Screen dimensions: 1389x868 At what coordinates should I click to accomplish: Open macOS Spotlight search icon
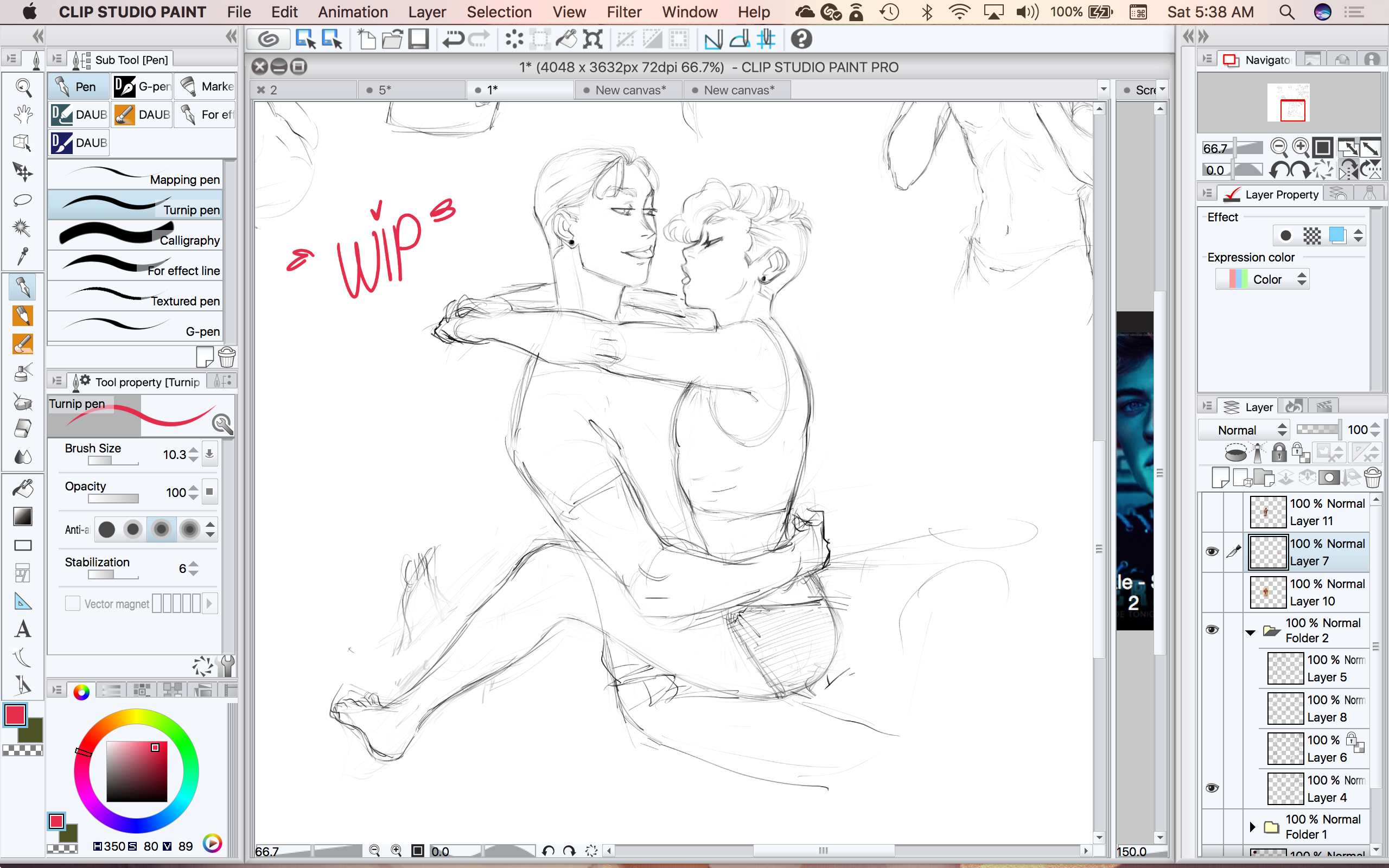(1287, 11)
